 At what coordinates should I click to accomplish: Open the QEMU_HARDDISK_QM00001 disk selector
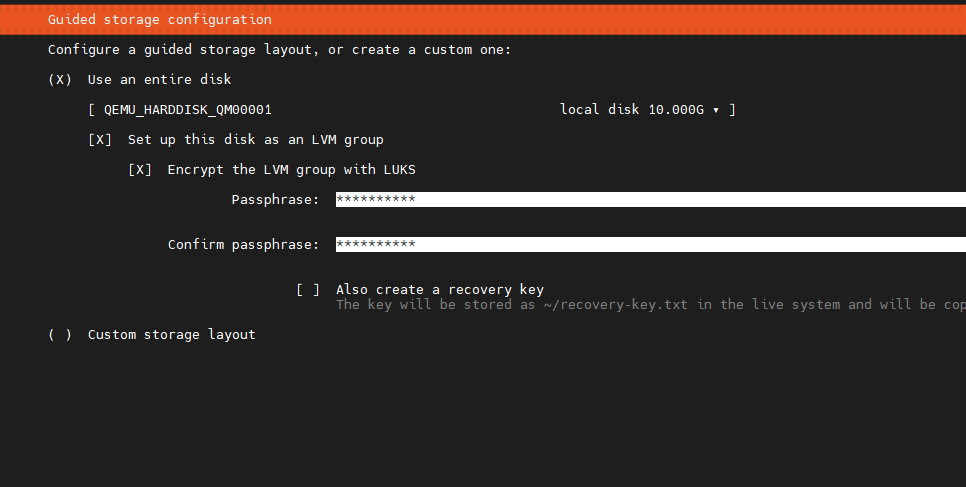[x=188, y=109]
